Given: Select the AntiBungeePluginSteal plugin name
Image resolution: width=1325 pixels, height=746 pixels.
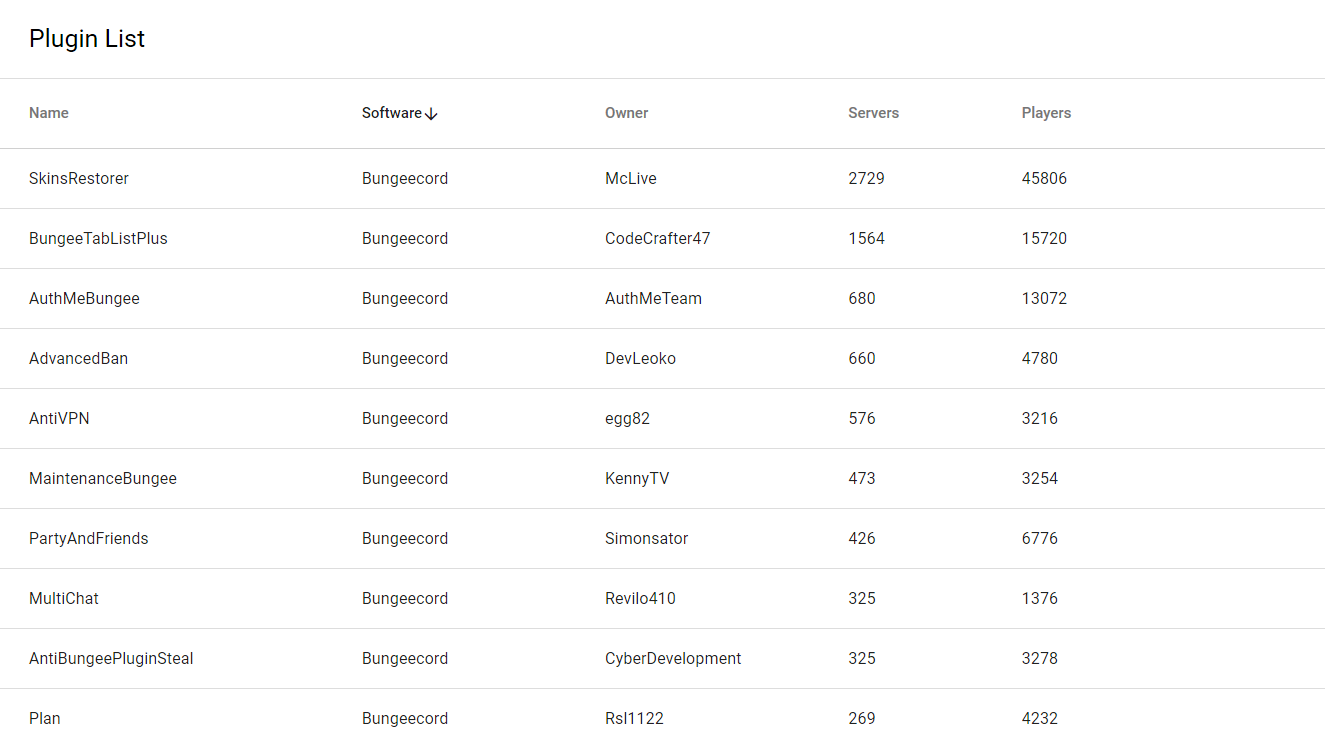Looking at the screenshot, I should tap(111, 659).
